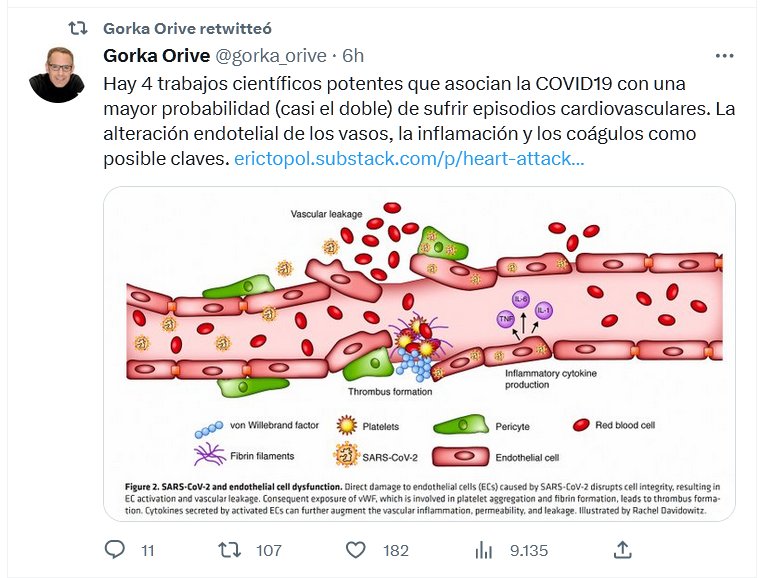This screenshot has height=578, width=764.
Task: Click the reply count 11
Action: (x=147, y=549)
